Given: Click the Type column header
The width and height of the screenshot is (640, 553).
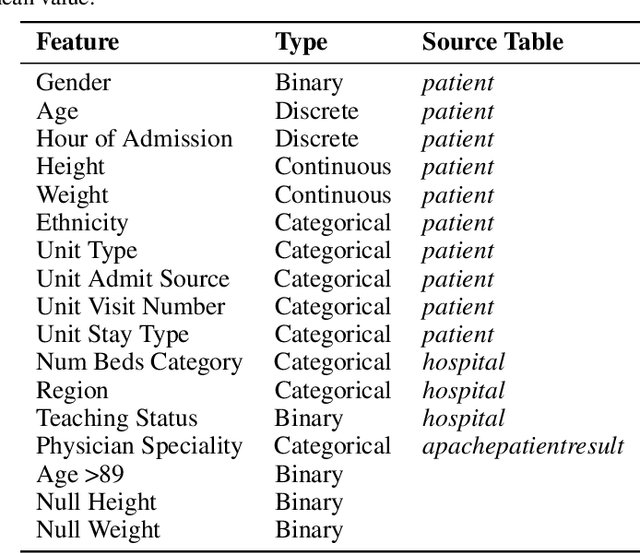Looking at the screenshot, I should (x=301, y=42).
